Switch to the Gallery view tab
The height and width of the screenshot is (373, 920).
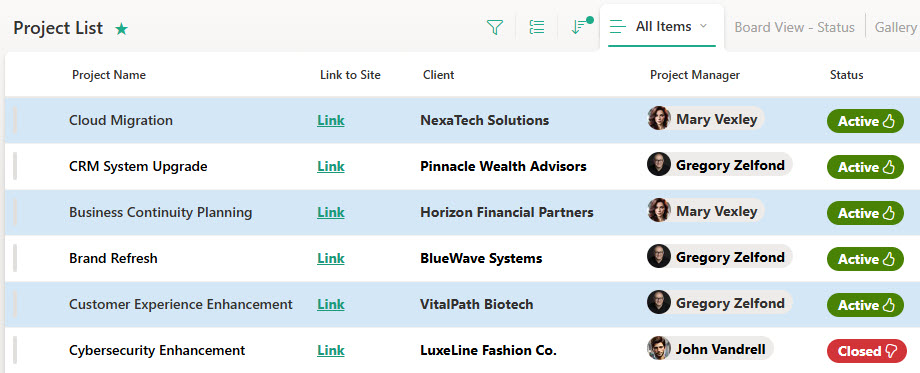pyautogui.click(x=897, y=27)
